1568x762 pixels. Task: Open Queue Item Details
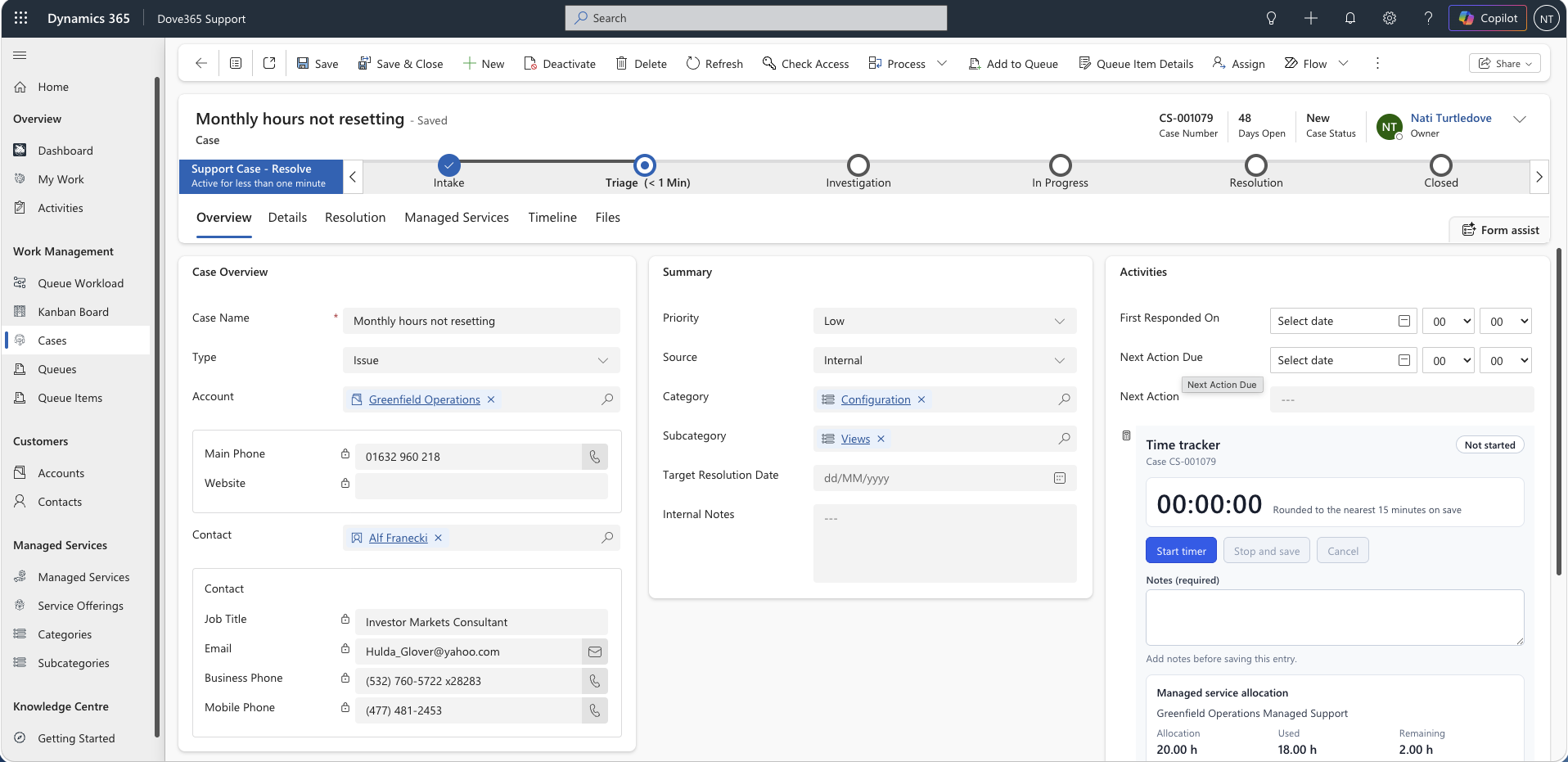(x=1136, y=63)
